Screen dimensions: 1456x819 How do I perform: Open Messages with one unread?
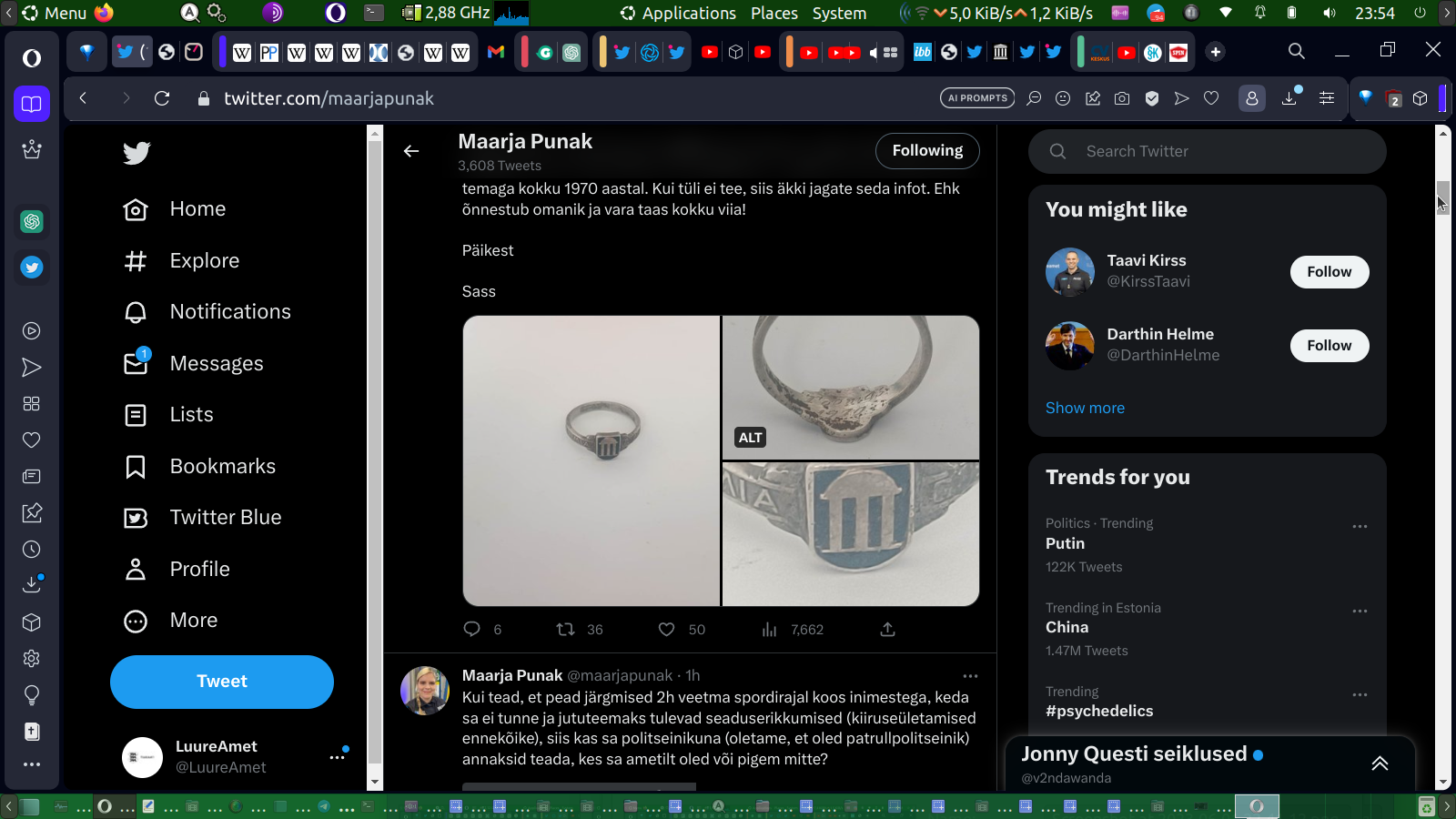(193, 364)
